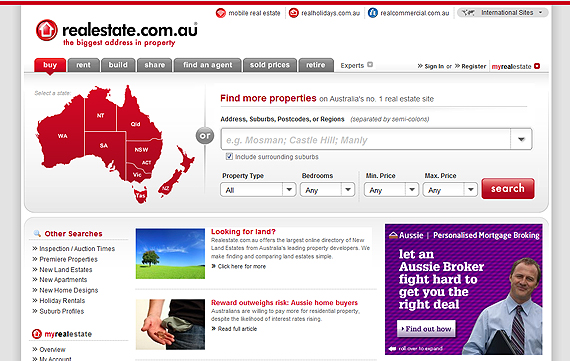
Task: Click the realestate.com.au red house logo
Action: 47,30
